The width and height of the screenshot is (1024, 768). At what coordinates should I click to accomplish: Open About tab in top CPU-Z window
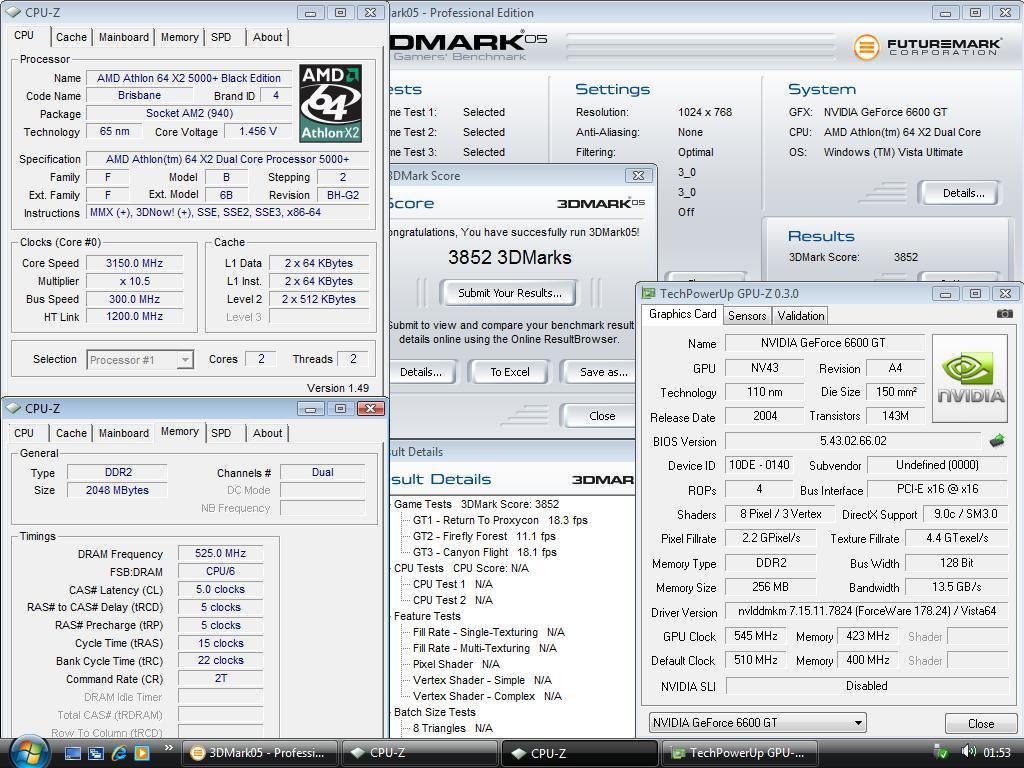coord(268,37)
